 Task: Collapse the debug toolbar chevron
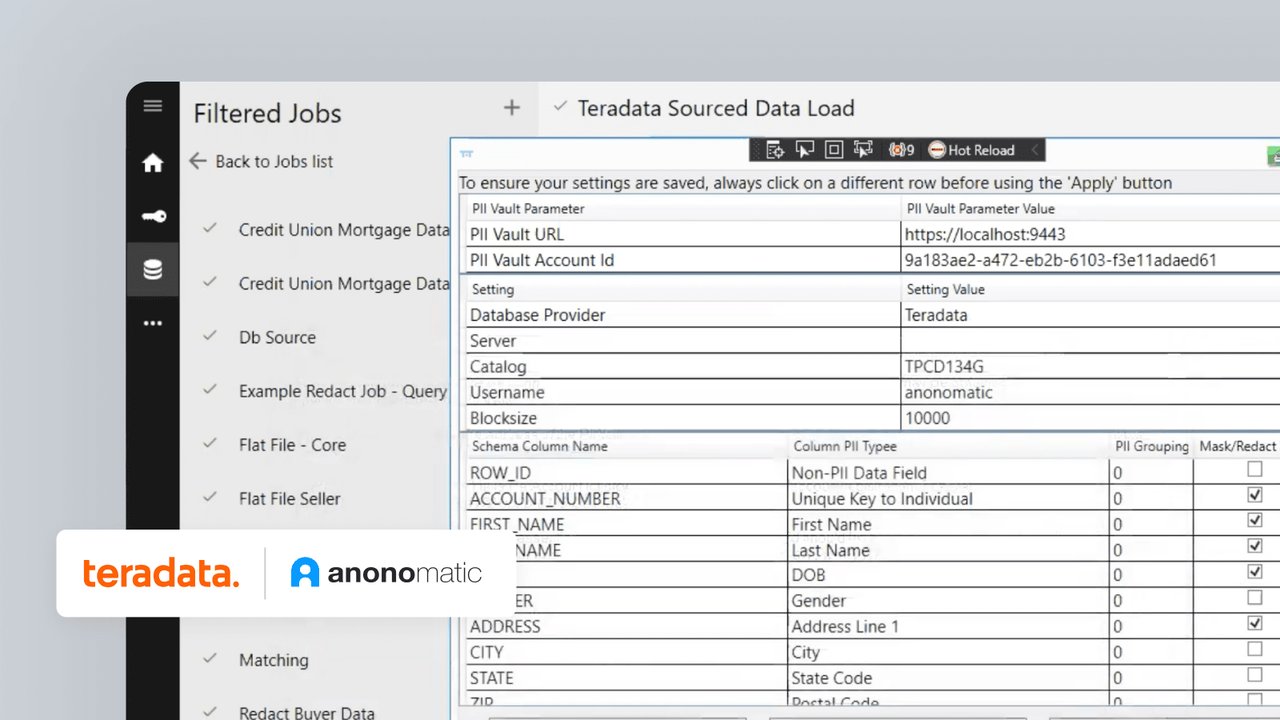pyautogui.click(x=1034, y=150)
